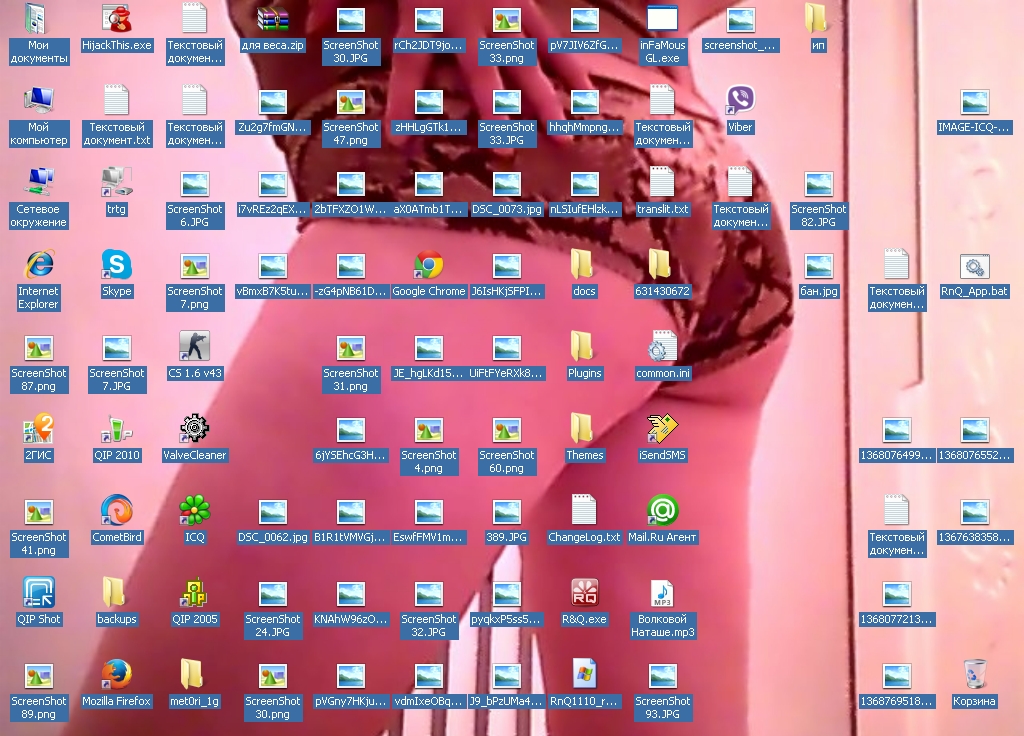The height and width of the screenshot is (736, 1024).
Task: Launch Mozilla Firefox shortcut
Action: click(x=116, y=675)
